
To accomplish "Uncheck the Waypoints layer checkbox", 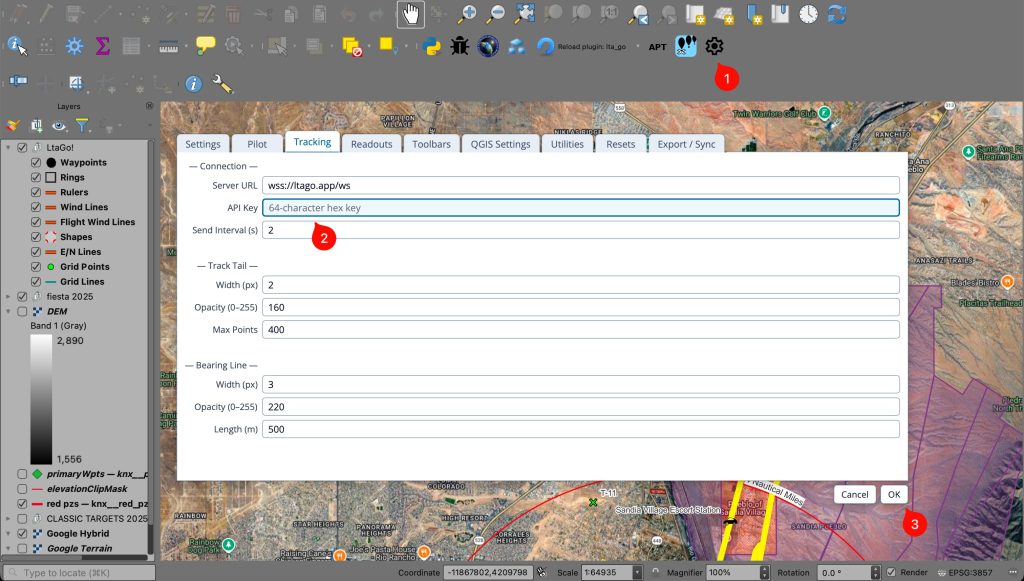I will pos(37,163).
